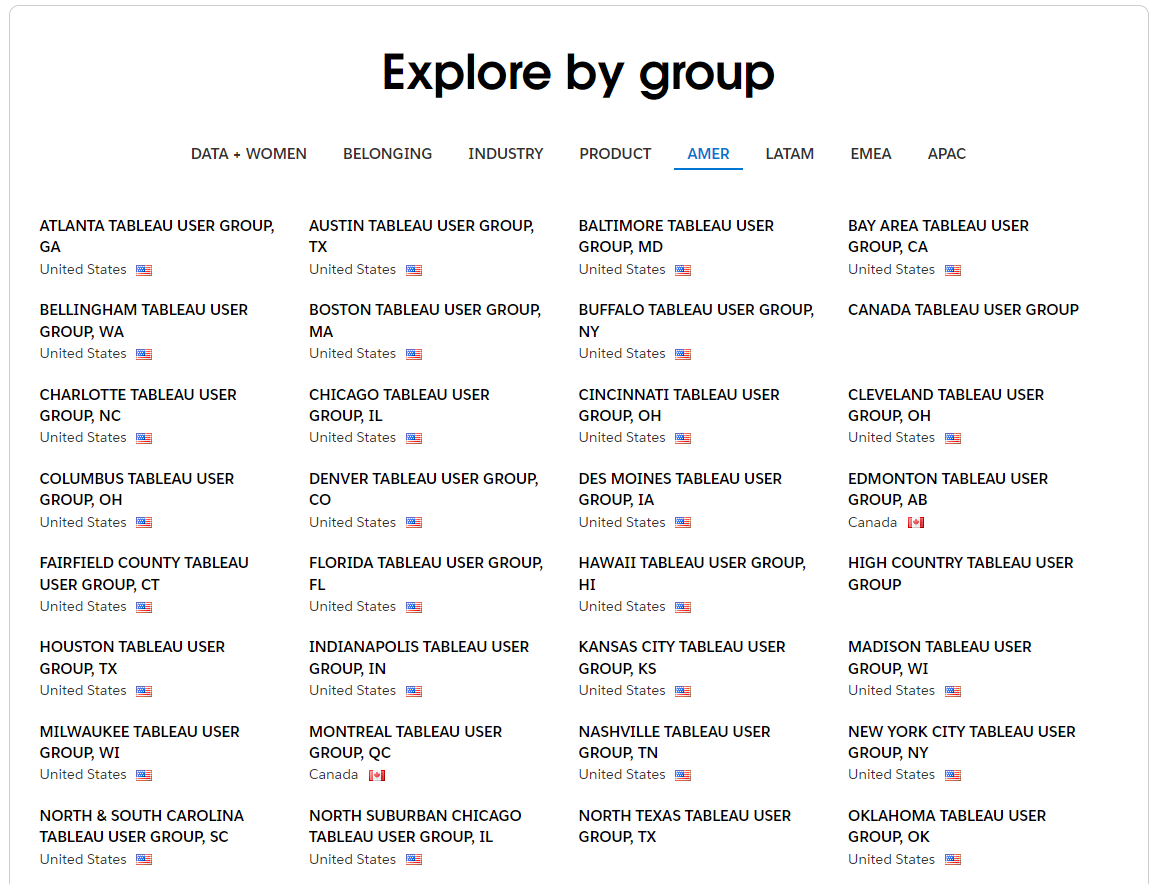Open the DATA + WOMEN tab
Viewport: 1156px width, 884px height.
(x=248, y=154)
